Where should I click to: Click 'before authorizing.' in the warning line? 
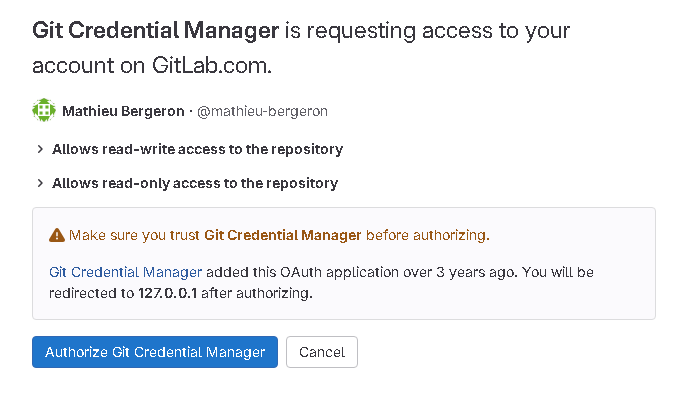[428, 235]
